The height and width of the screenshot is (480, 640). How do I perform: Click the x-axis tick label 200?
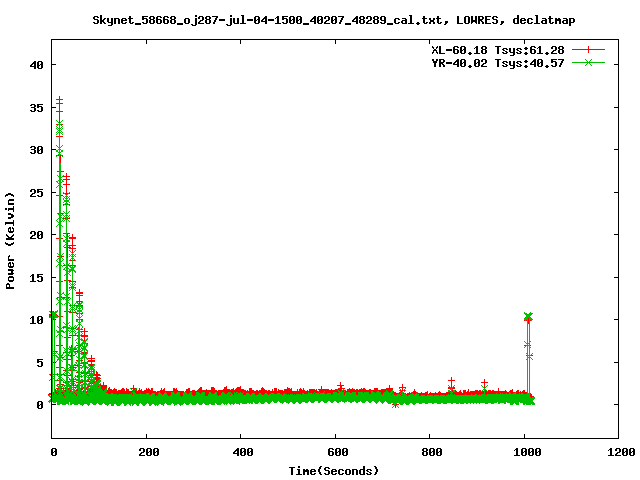click(x=148, y=452)
